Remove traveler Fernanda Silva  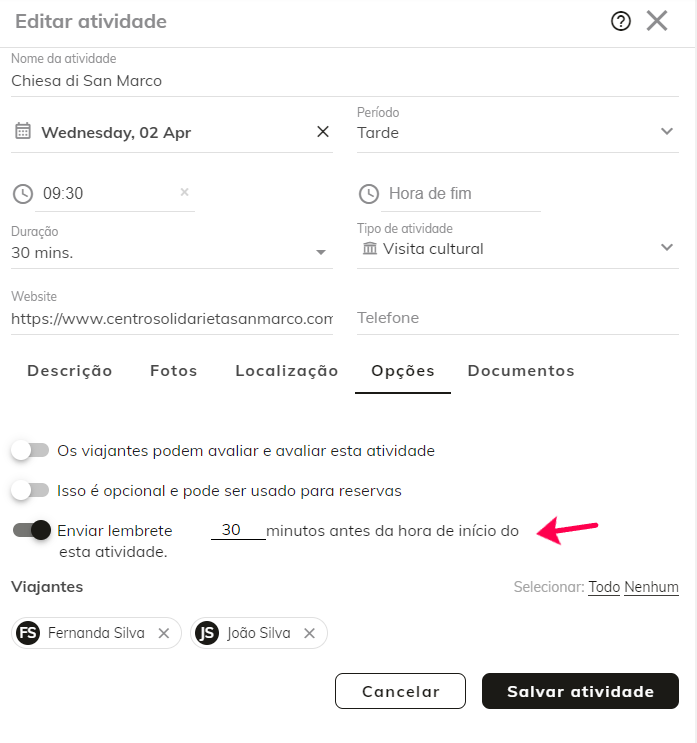[164, 633]
